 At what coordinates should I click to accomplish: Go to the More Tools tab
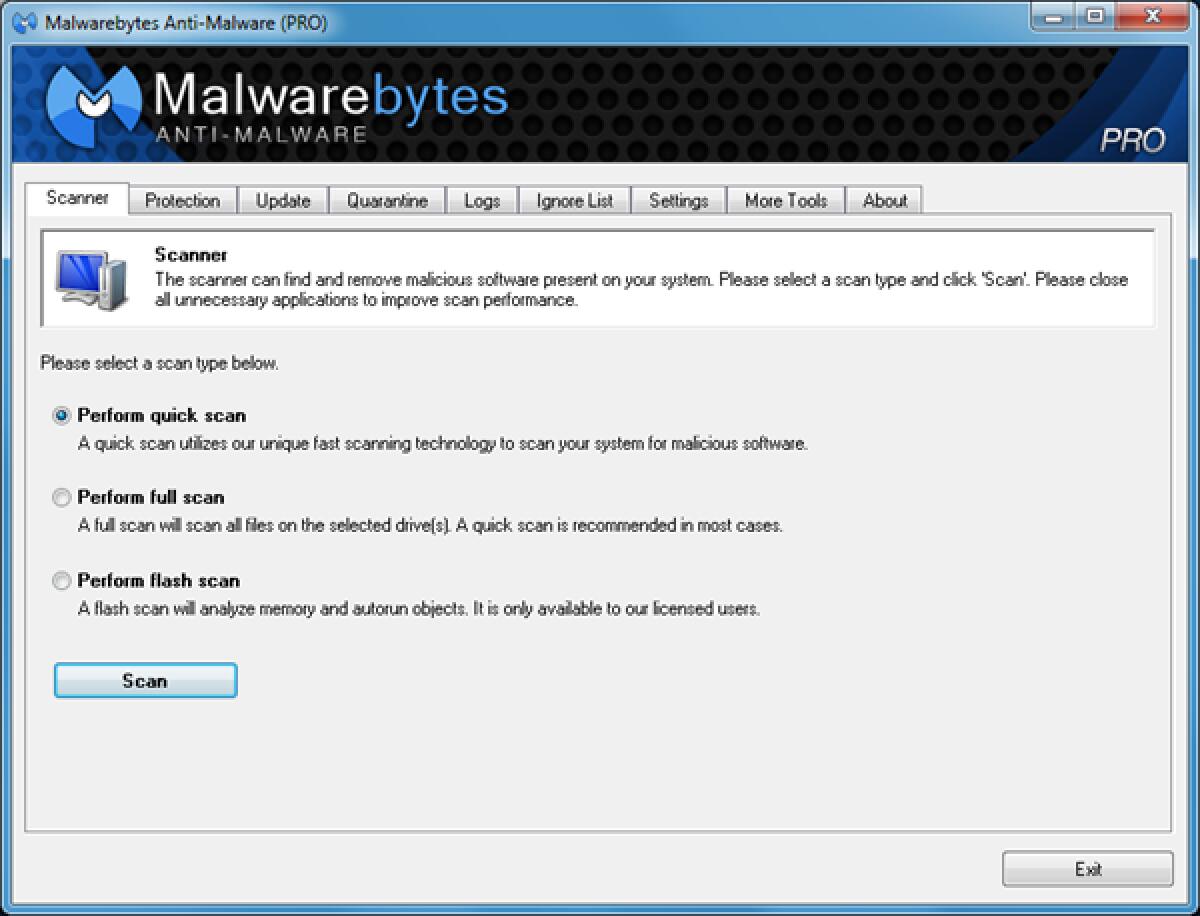click(785, 200)
